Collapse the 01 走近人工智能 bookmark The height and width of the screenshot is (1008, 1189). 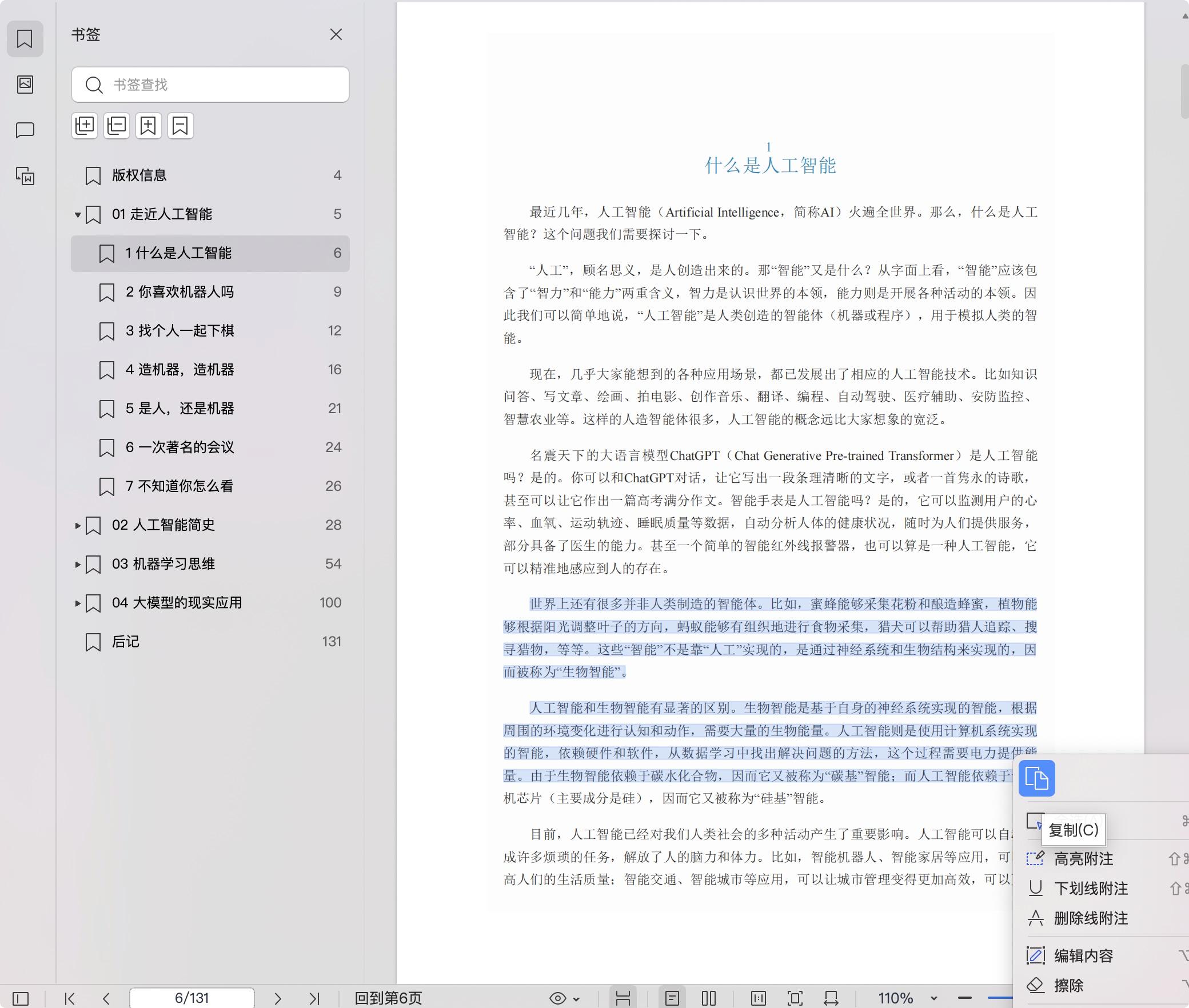click(x=78, y=215)
